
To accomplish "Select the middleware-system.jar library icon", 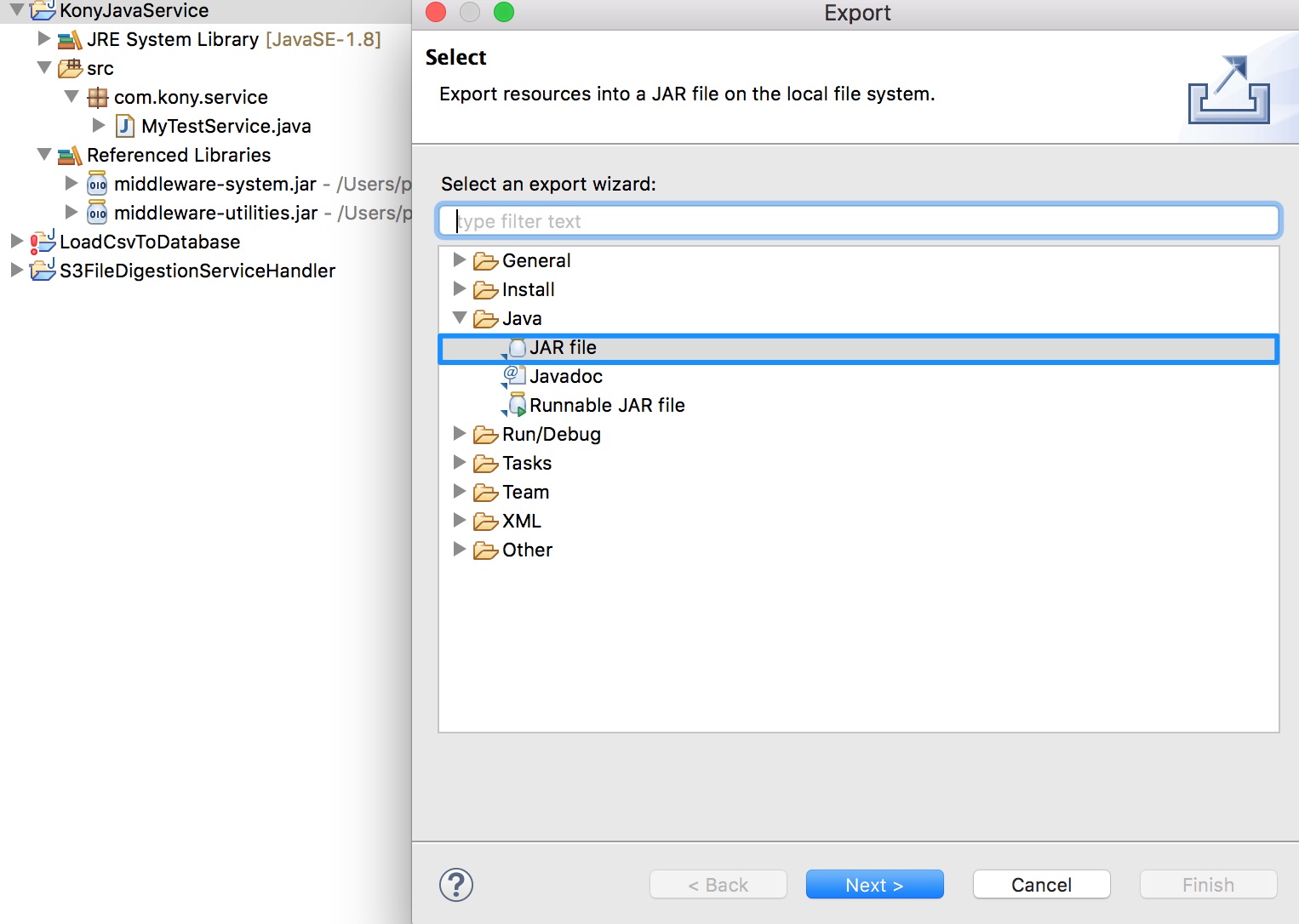I will [96, 184].
